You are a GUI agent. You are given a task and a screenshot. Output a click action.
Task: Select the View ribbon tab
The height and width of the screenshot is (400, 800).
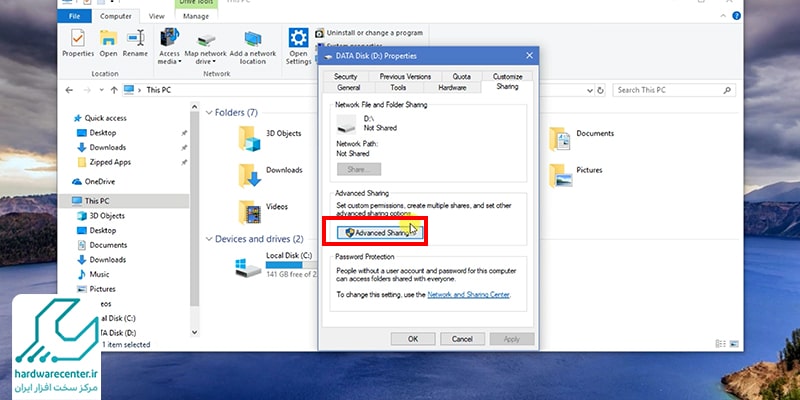(x=157, y=16)
